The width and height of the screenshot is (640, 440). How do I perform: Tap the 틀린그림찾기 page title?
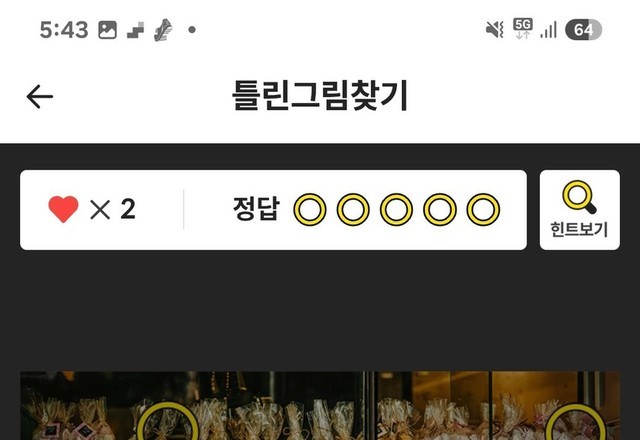point(320,96)
